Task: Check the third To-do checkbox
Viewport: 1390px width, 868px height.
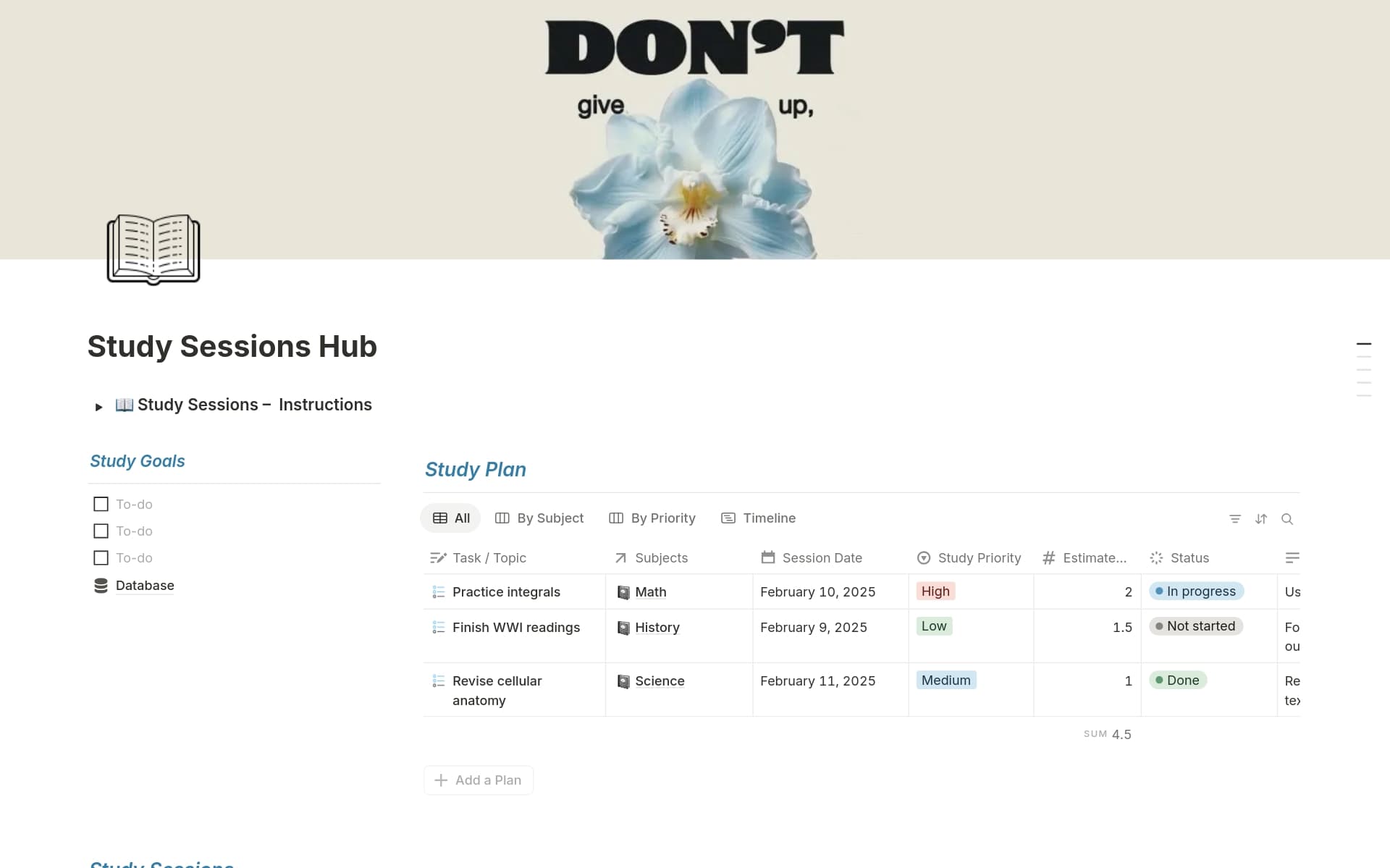Action: [x=101, y=557]
